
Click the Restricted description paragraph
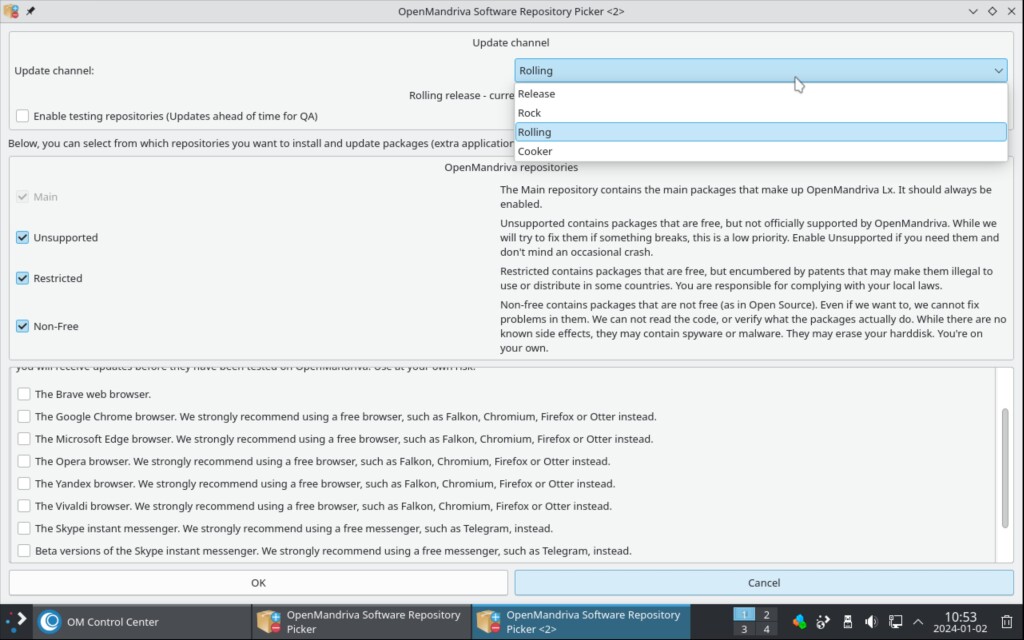746,278
